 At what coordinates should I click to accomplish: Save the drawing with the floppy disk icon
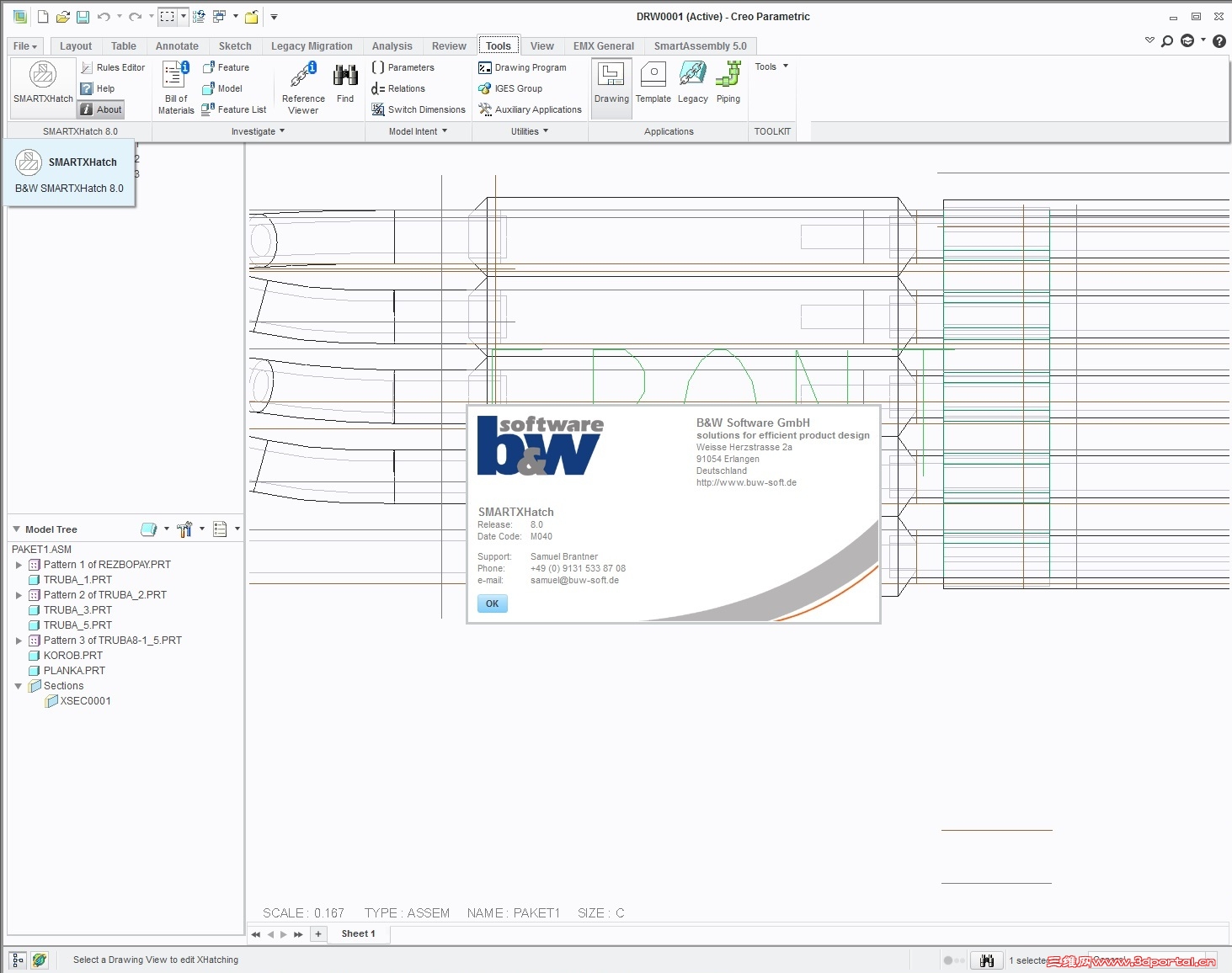(83, 17)
